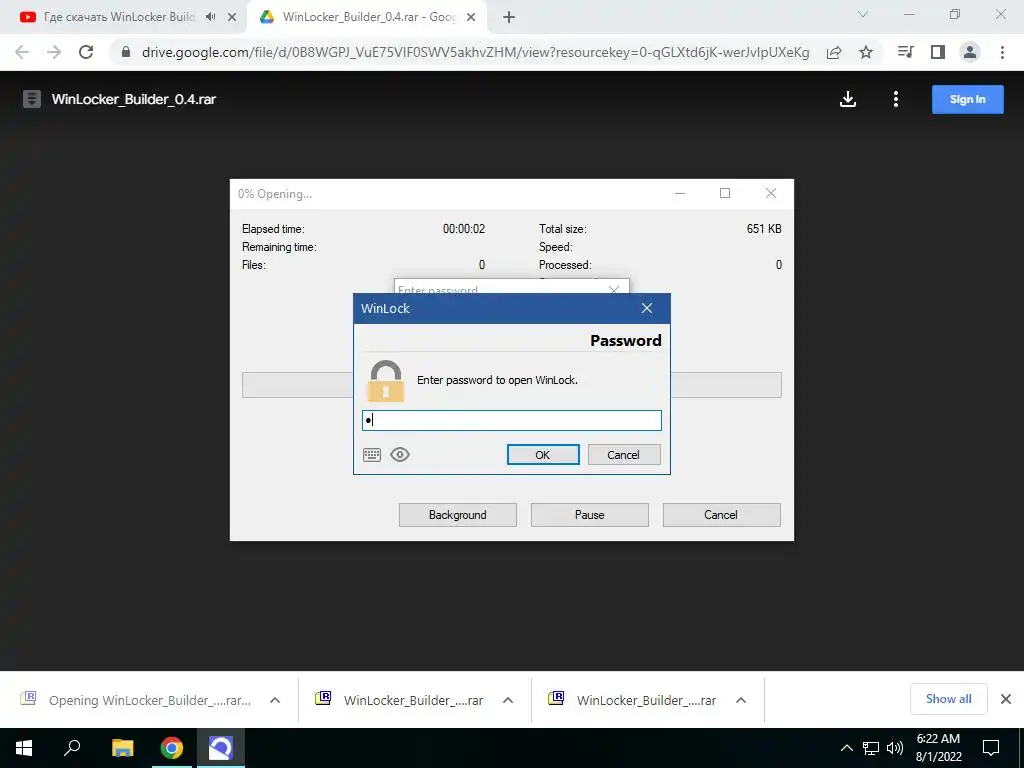Share this page icon in address bar
This screenshot has height=768, width=1024.
click(x=834, y=52)
